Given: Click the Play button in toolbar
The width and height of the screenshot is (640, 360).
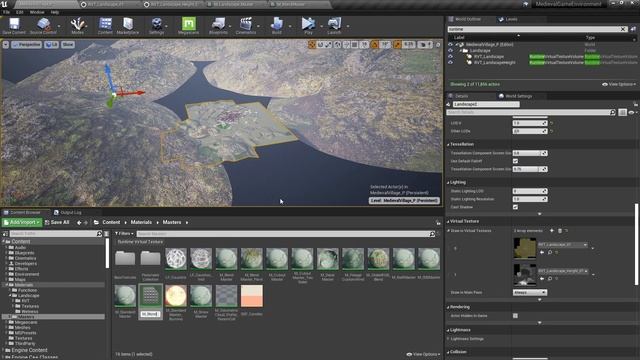Looking at the screenshot, I should tap(308, 25).
